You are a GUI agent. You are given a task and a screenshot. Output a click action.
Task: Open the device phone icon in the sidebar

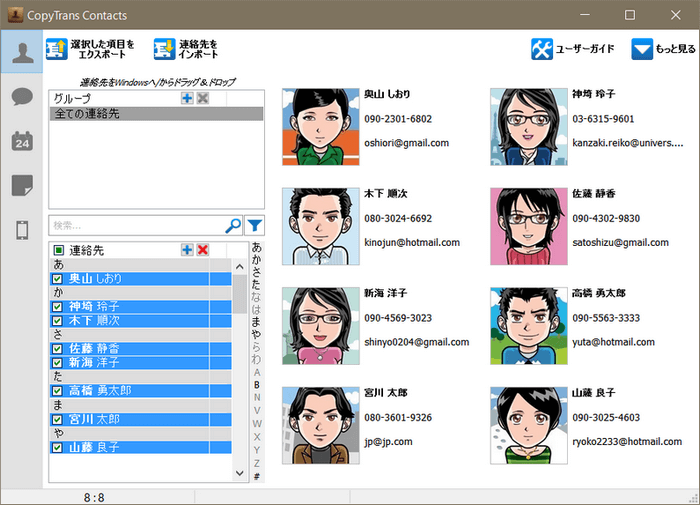(x=22, y=230)
